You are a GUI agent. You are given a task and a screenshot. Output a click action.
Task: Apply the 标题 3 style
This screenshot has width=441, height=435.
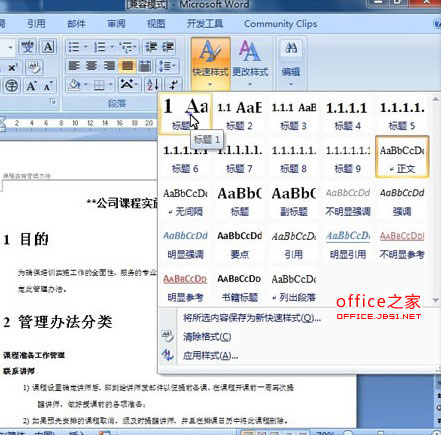[x=293, y=115]
